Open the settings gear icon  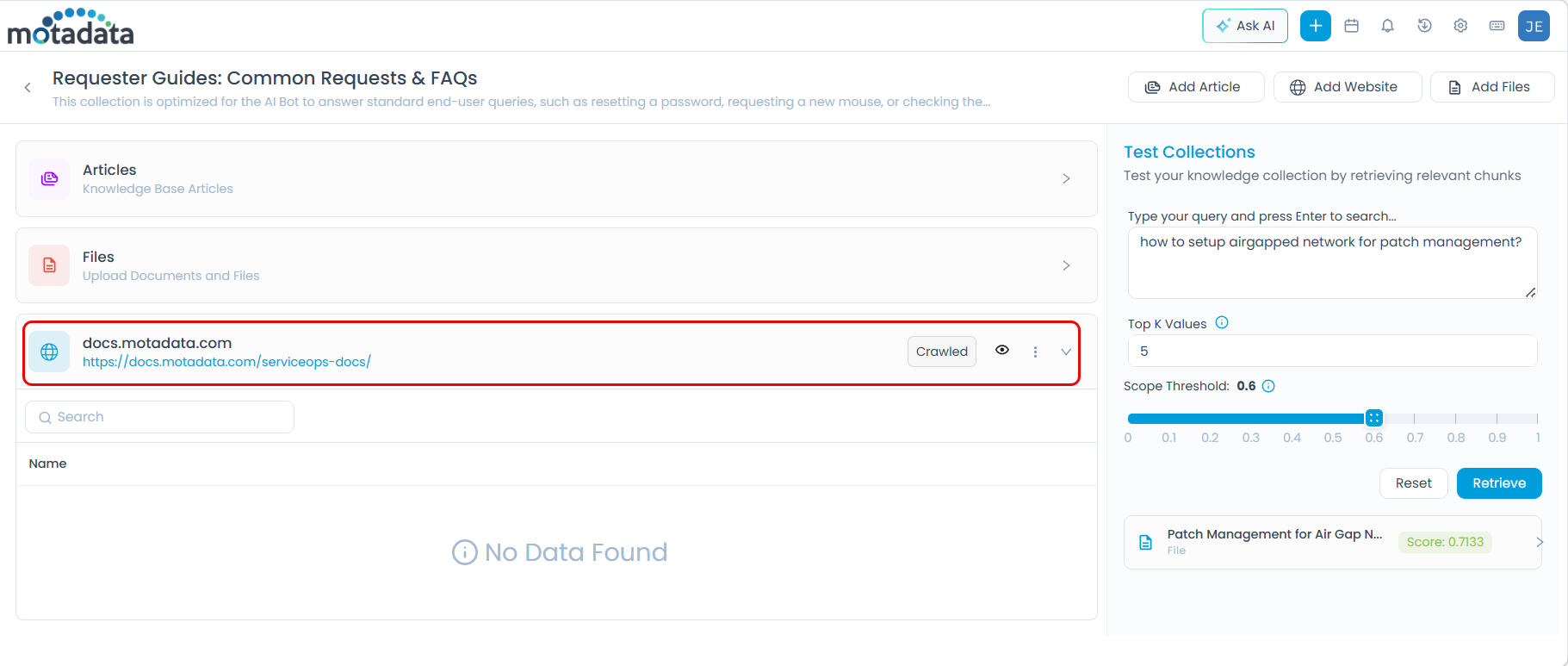click(1460, 26)
